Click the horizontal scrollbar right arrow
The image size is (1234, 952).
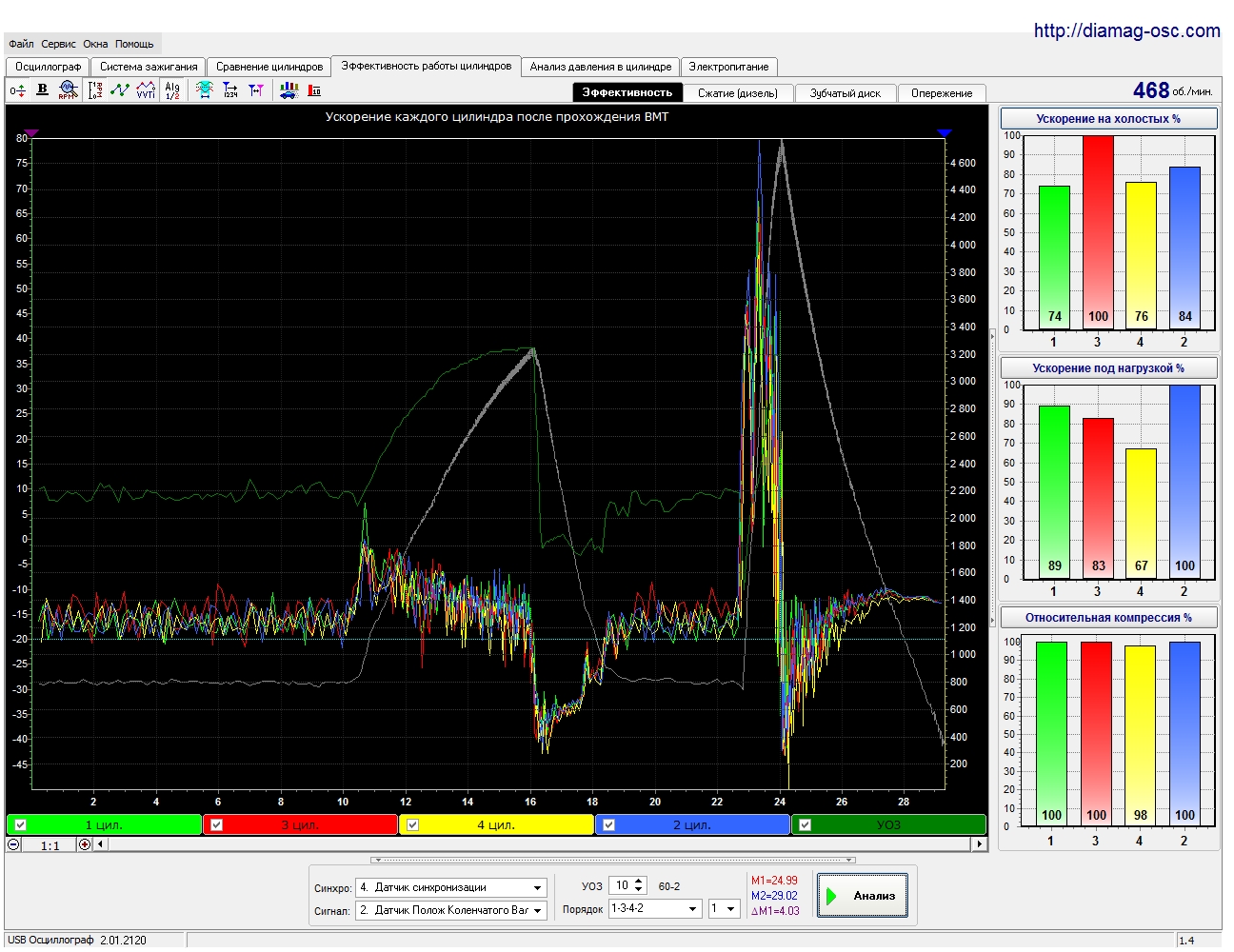coord(980,844)
